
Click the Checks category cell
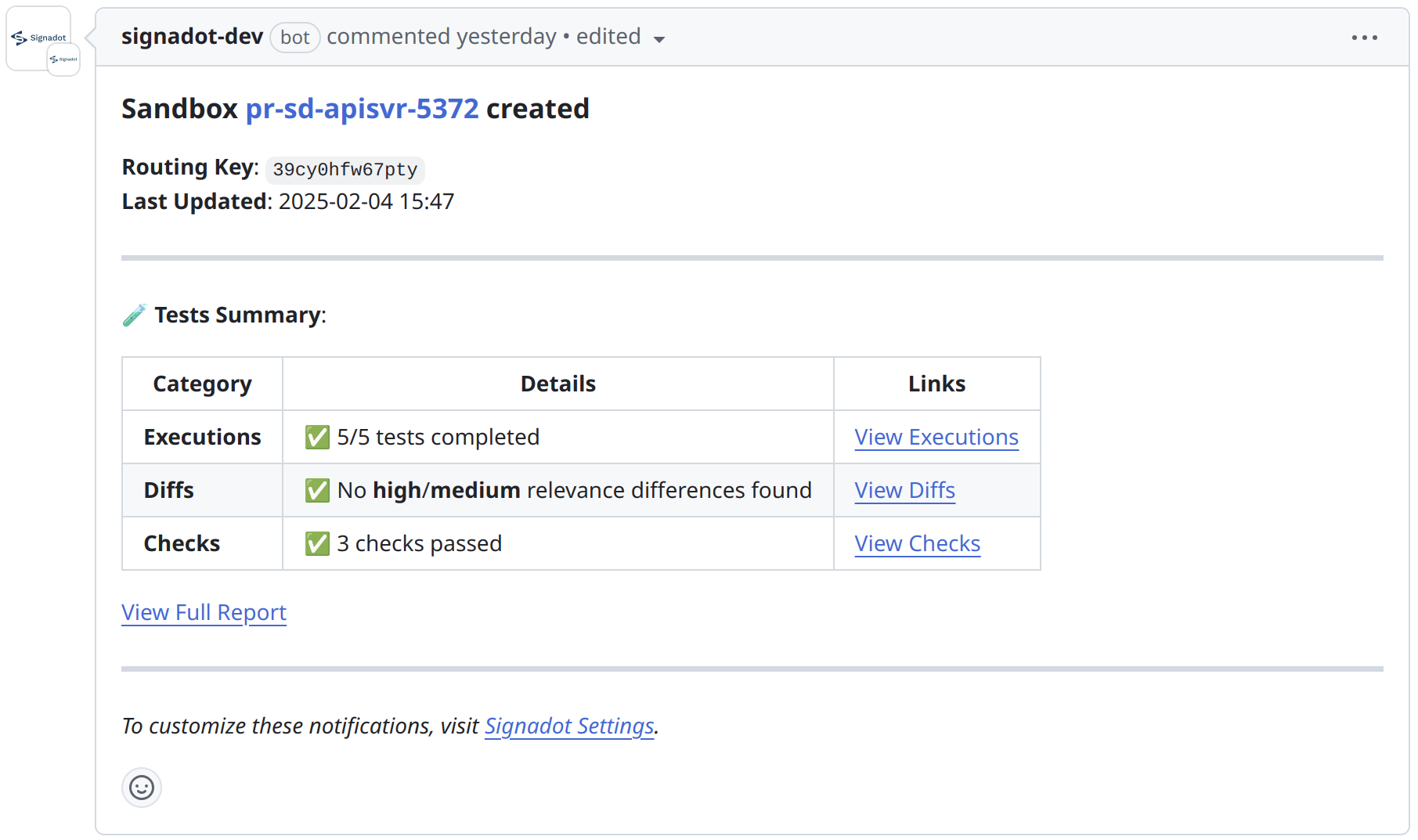point(202,543)
